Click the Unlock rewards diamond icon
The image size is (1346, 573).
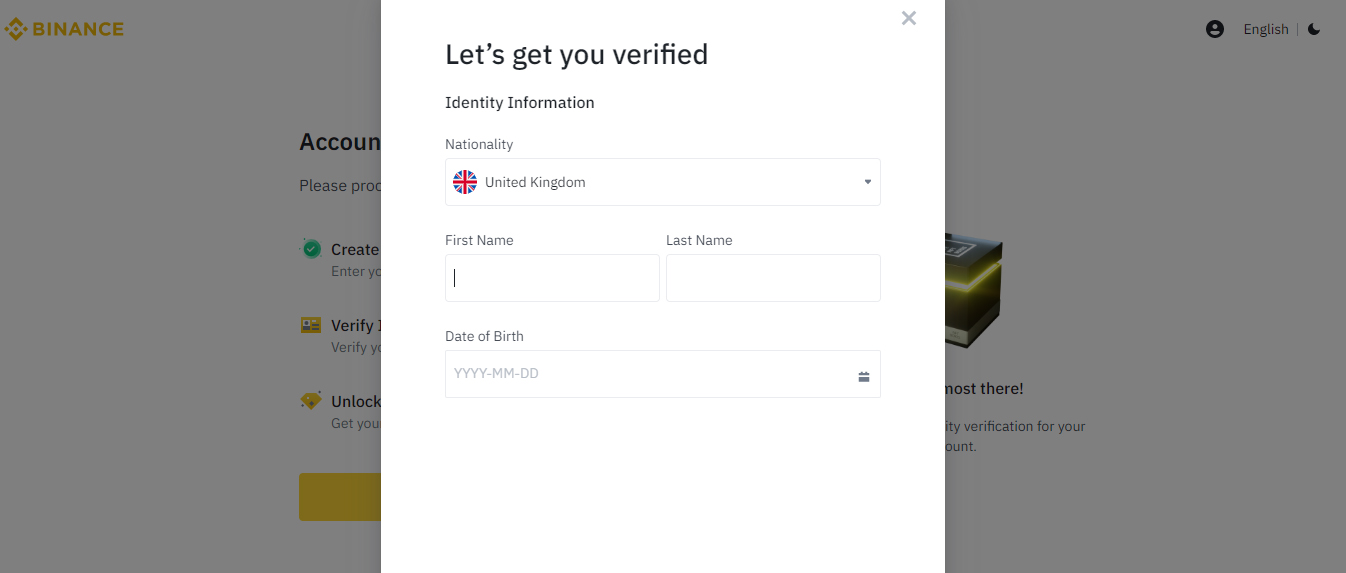tap(311, 400)
